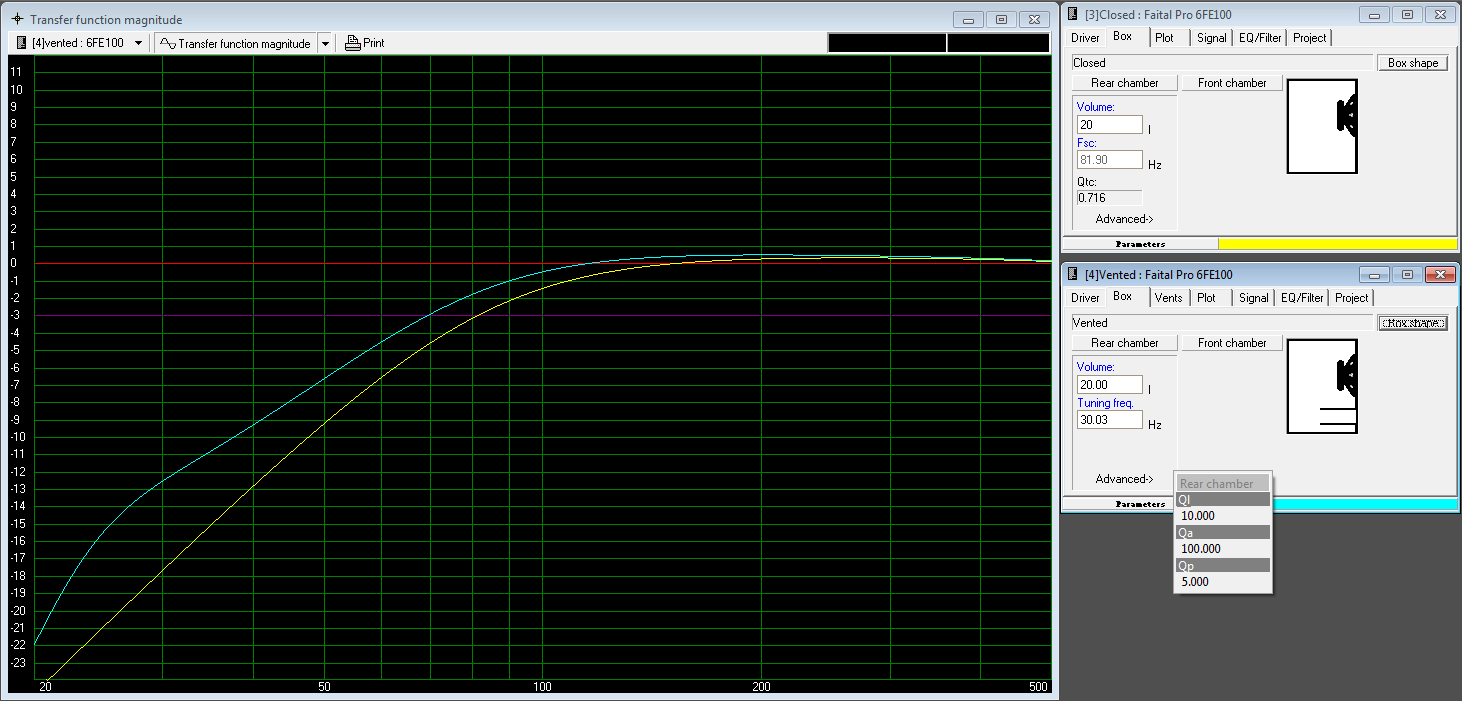
Task: Click the Volume field showing 20.00 in Vented window
Action: click(1109, 385)
